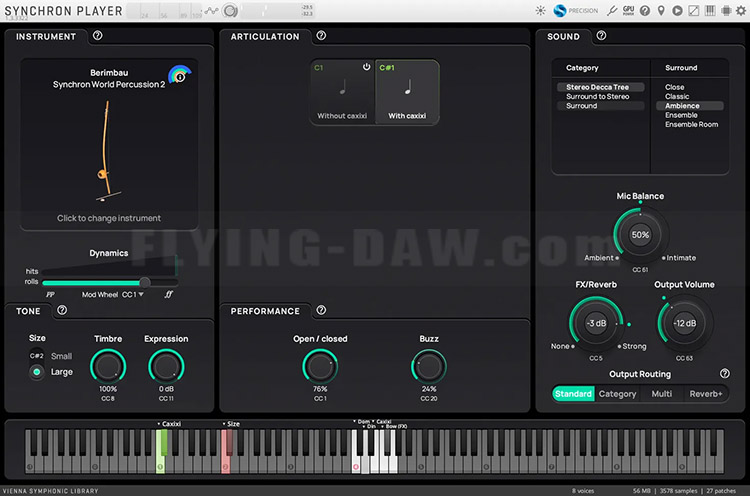Open the tuning fork settings
Screen dimensions: 750x496
pos(612,11)
